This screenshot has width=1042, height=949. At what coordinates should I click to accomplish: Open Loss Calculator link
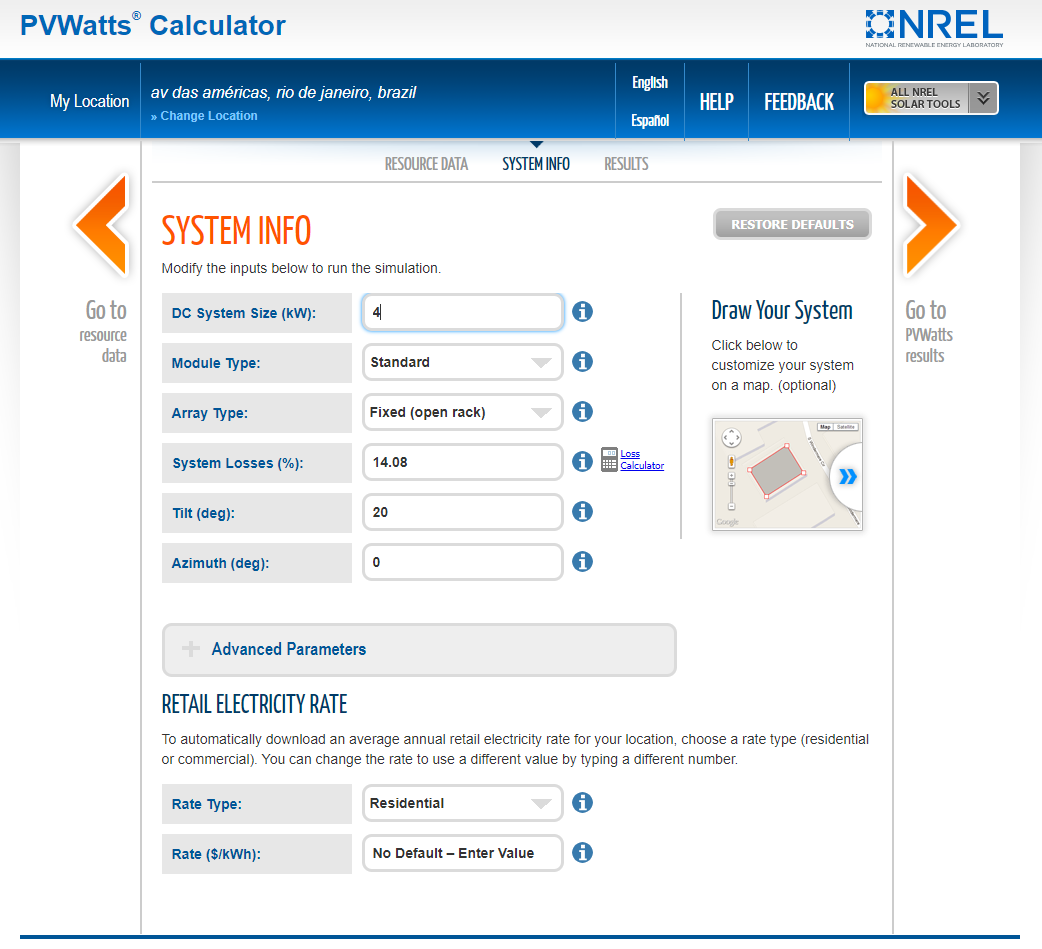point(642,460)
